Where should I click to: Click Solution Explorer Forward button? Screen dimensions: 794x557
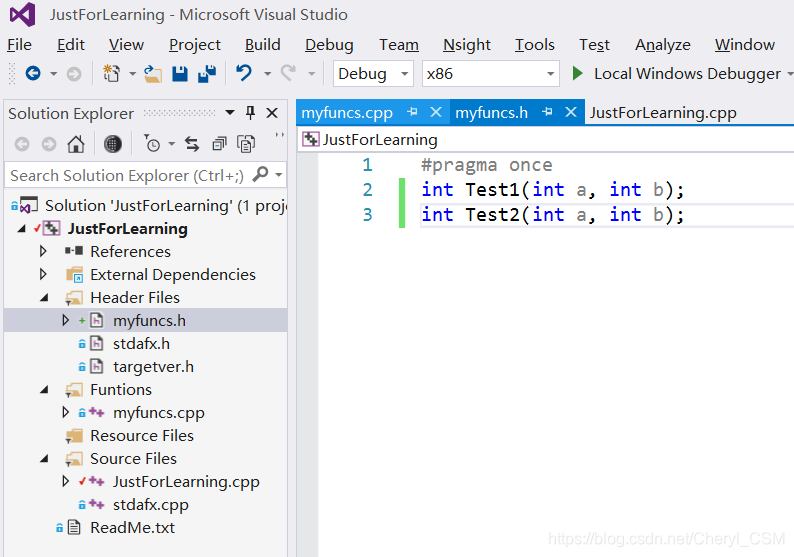[x=49, y=145]
